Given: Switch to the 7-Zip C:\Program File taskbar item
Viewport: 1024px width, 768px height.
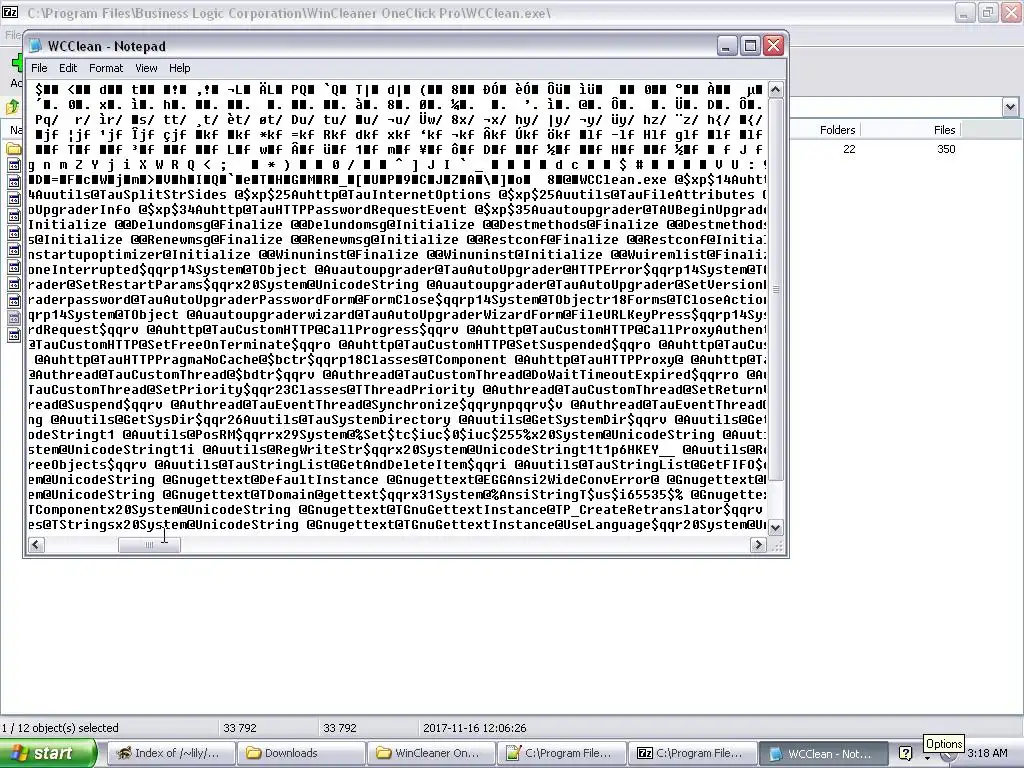Looking at the screenshot, I should coord(692,753).
